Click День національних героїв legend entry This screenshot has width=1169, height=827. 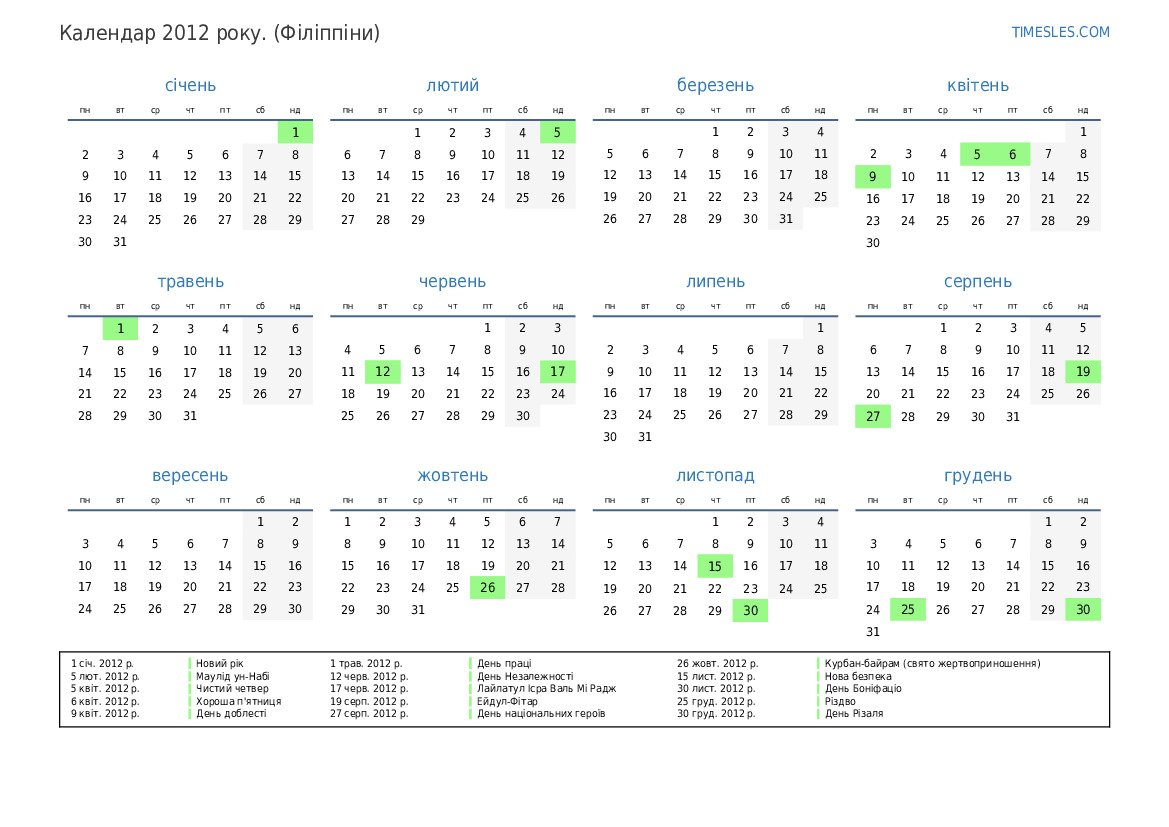(541, 713)
